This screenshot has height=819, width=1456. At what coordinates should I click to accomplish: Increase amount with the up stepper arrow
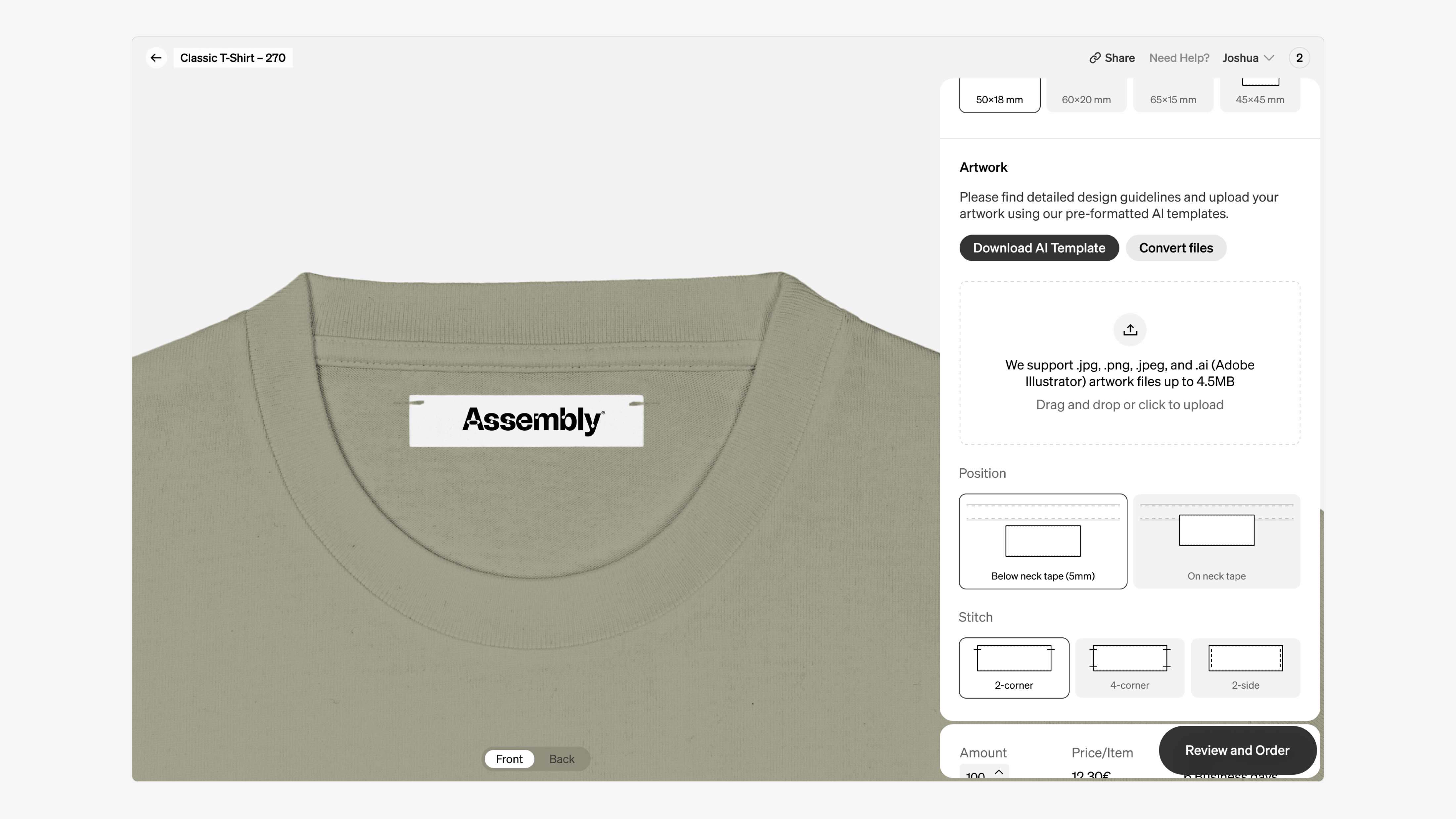[x=999, y=772]
